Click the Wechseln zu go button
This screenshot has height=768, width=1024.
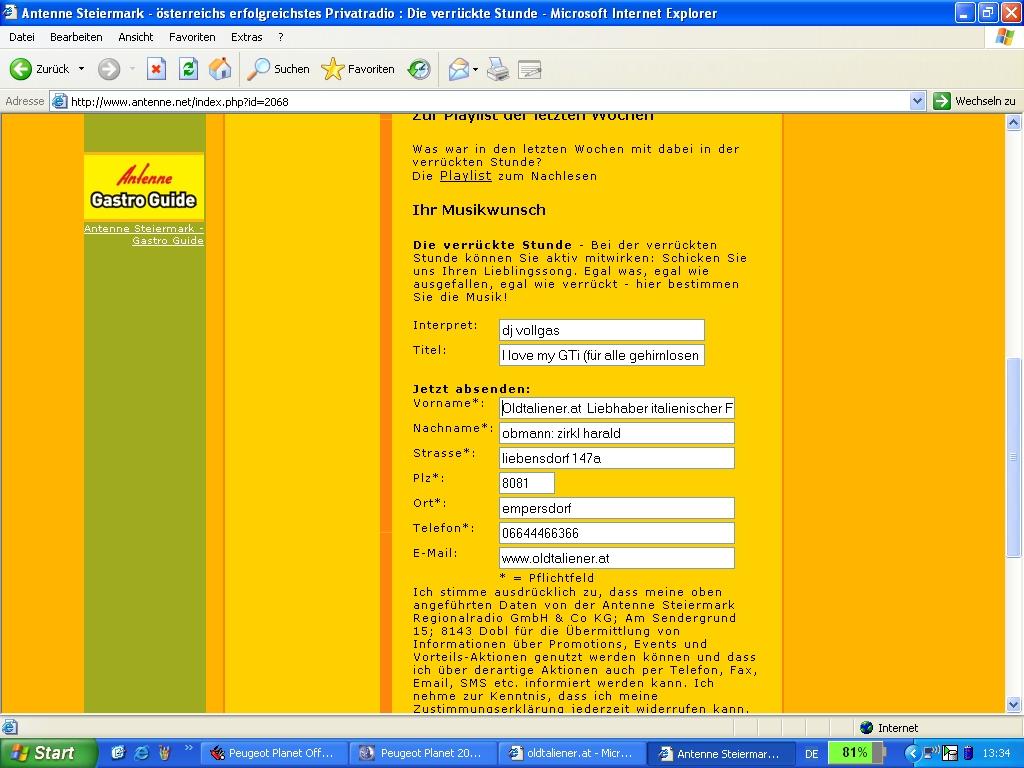(974, 101)
